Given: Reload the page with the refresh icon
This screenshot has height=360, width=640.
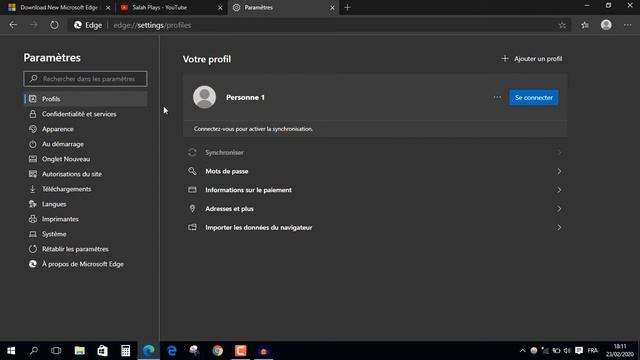Looking at the screenshot, I should click(54, 25).
